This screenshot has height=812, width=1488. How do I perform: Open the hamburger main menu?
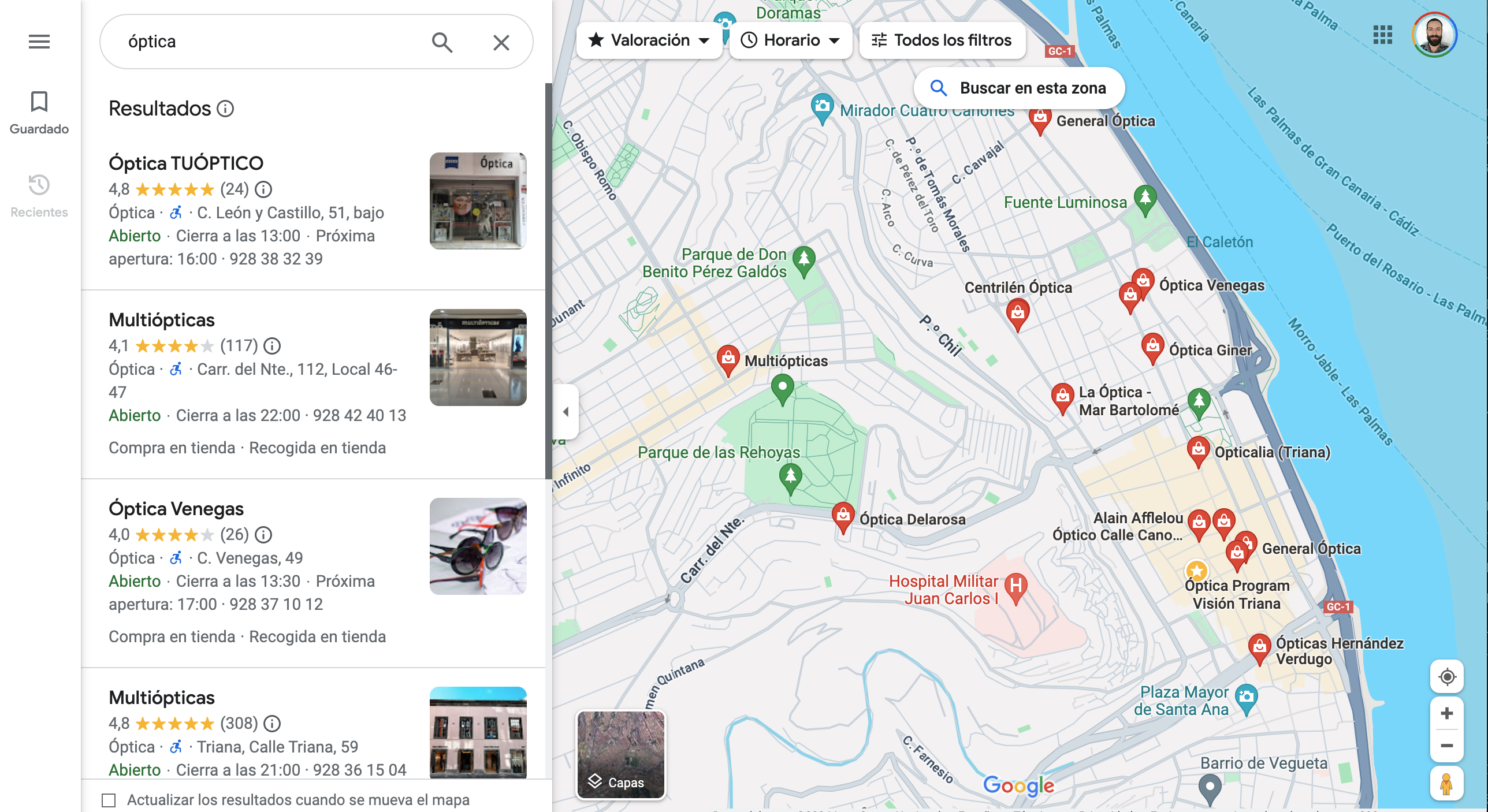[39, 42]
